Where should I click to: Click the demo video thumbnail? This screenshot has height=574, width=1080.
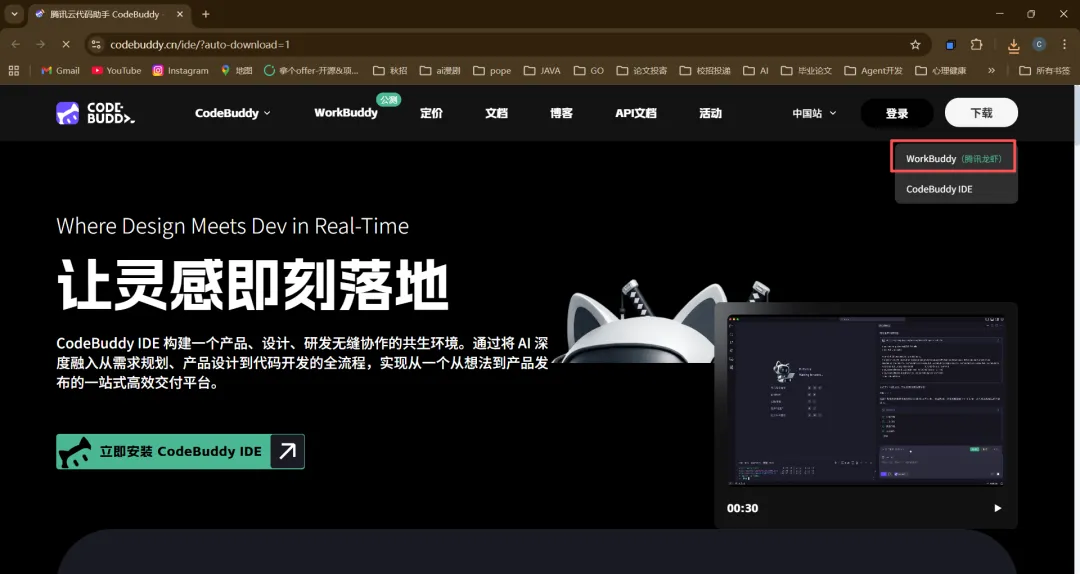[x=866, y=401]
